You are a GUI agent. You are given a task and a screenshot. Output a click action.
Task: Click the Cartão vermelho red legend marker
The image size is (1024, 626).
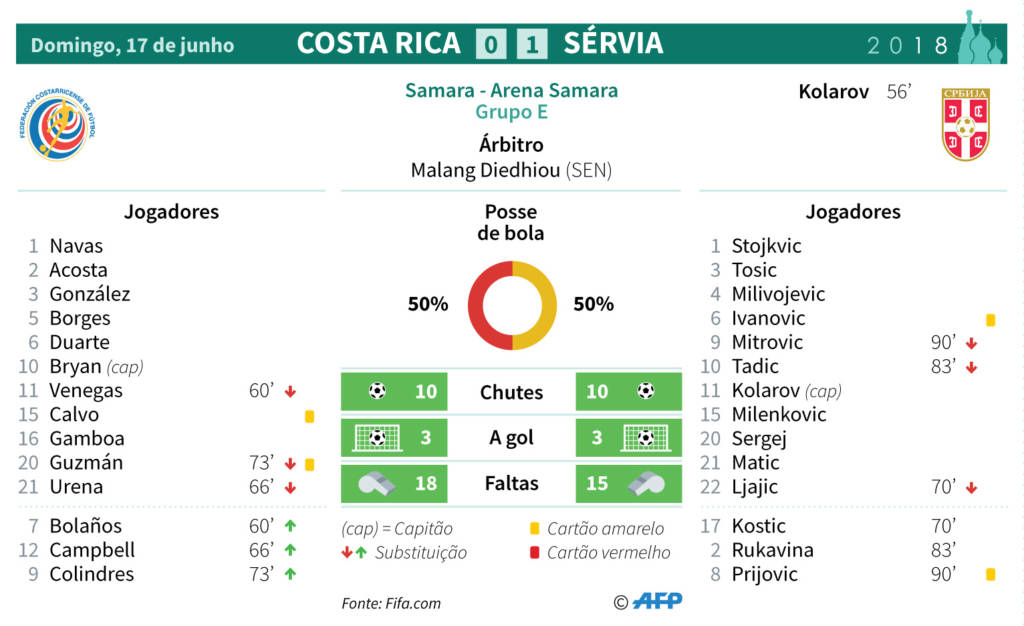tap(534, 553)
